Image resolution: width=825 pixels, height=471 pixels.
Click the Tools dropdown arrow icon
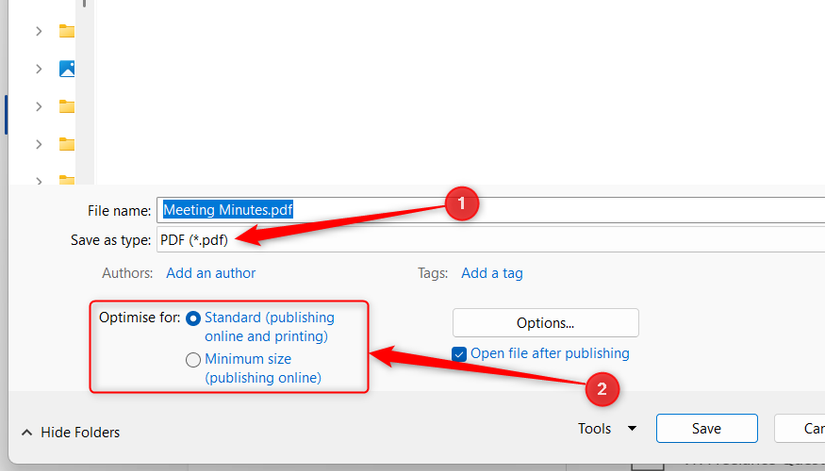click(632, 428)
